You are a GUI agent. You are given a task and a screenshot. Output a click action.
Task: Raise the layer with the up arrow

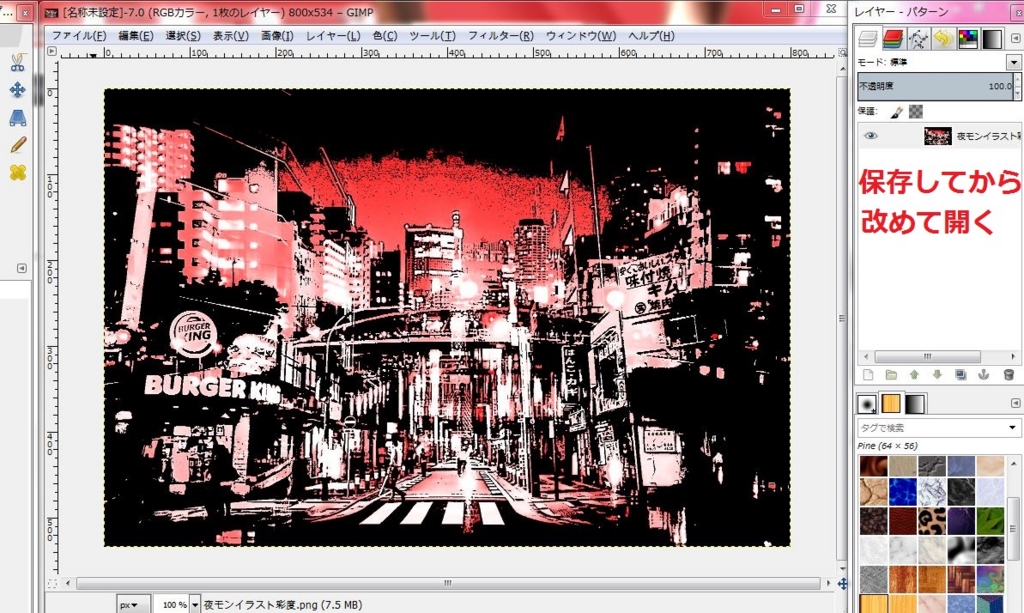click(x=914, y=375)
